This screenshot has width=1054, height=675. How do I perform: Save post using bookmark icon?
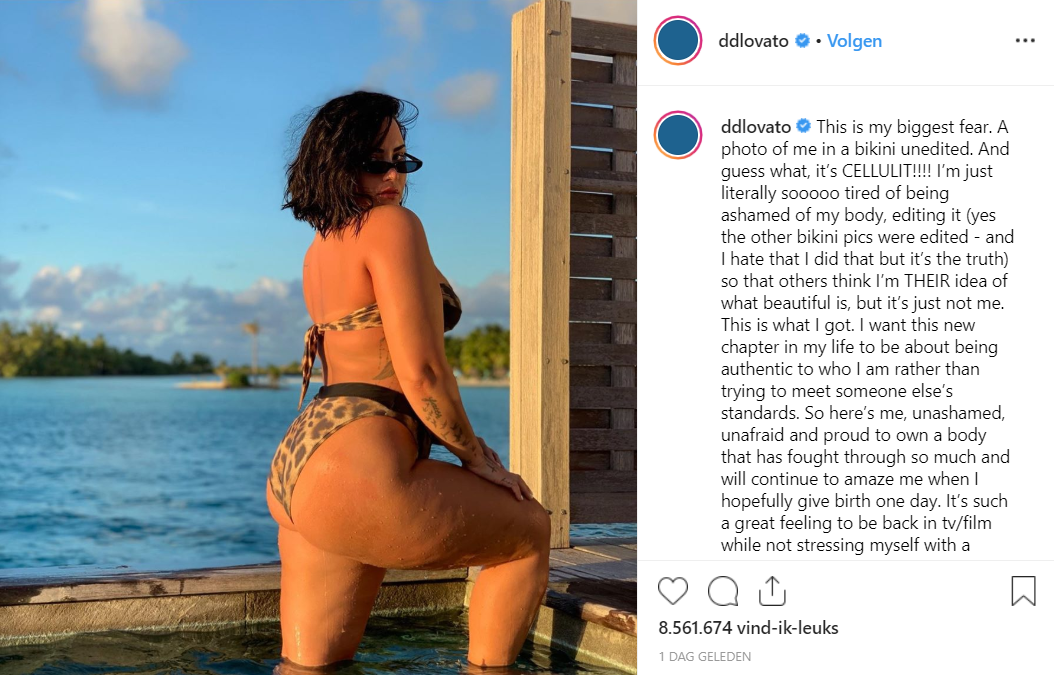coord(1023,591)
